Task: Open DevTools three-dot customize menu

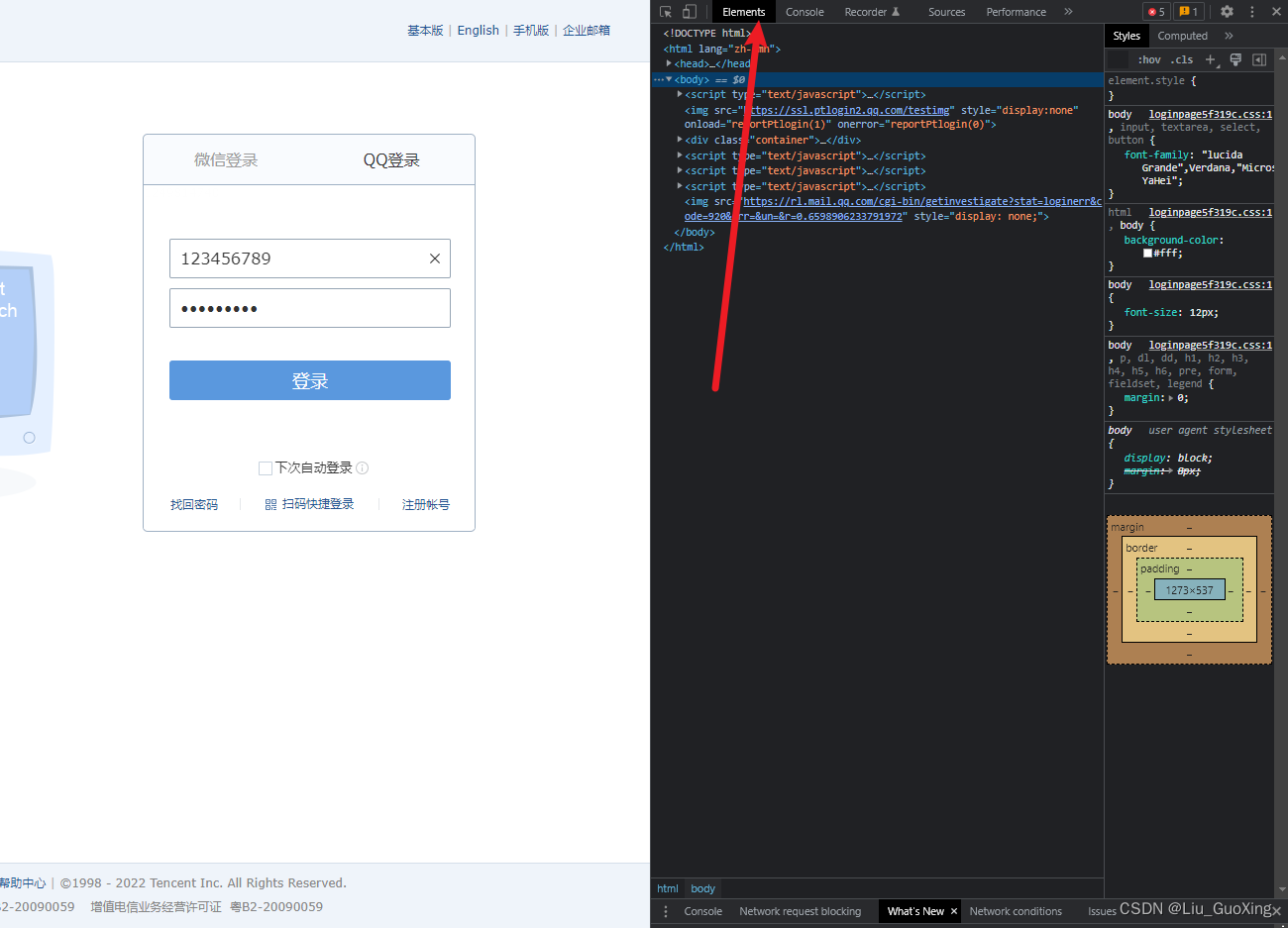Action: (x=1252, y=12)
